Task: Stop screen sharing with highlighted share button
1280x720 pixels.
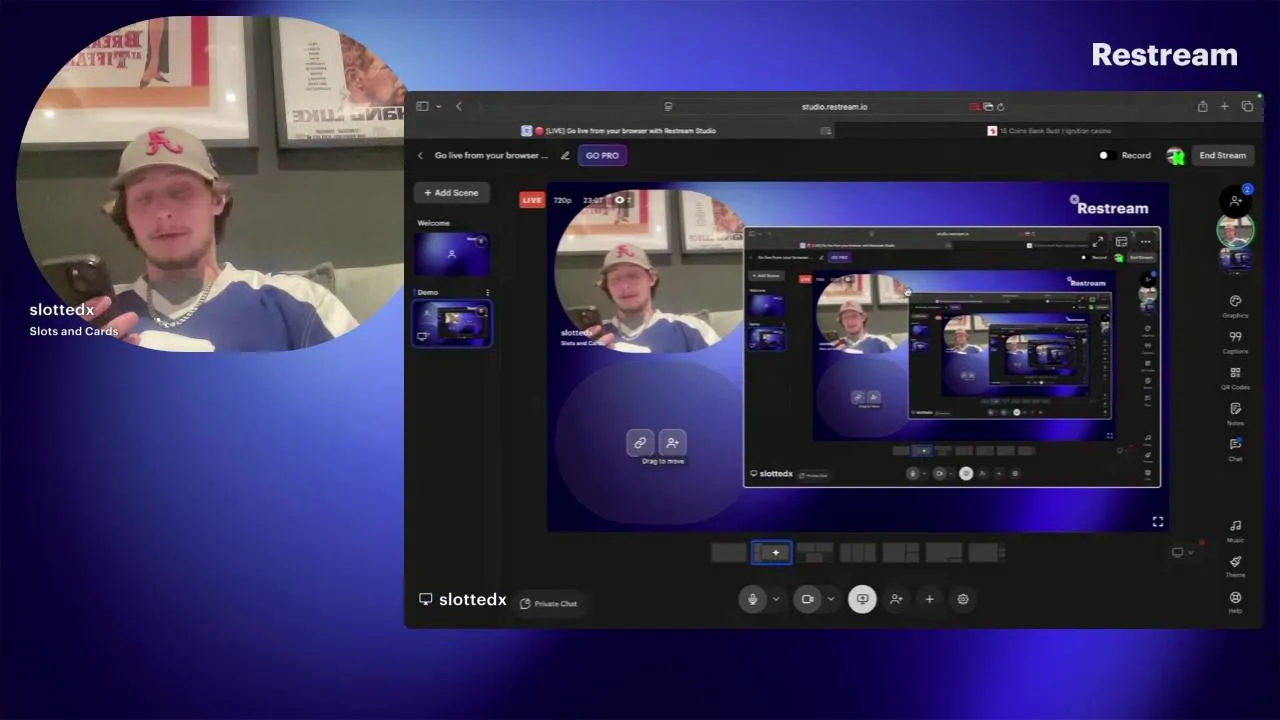Action: click(862, 599)
